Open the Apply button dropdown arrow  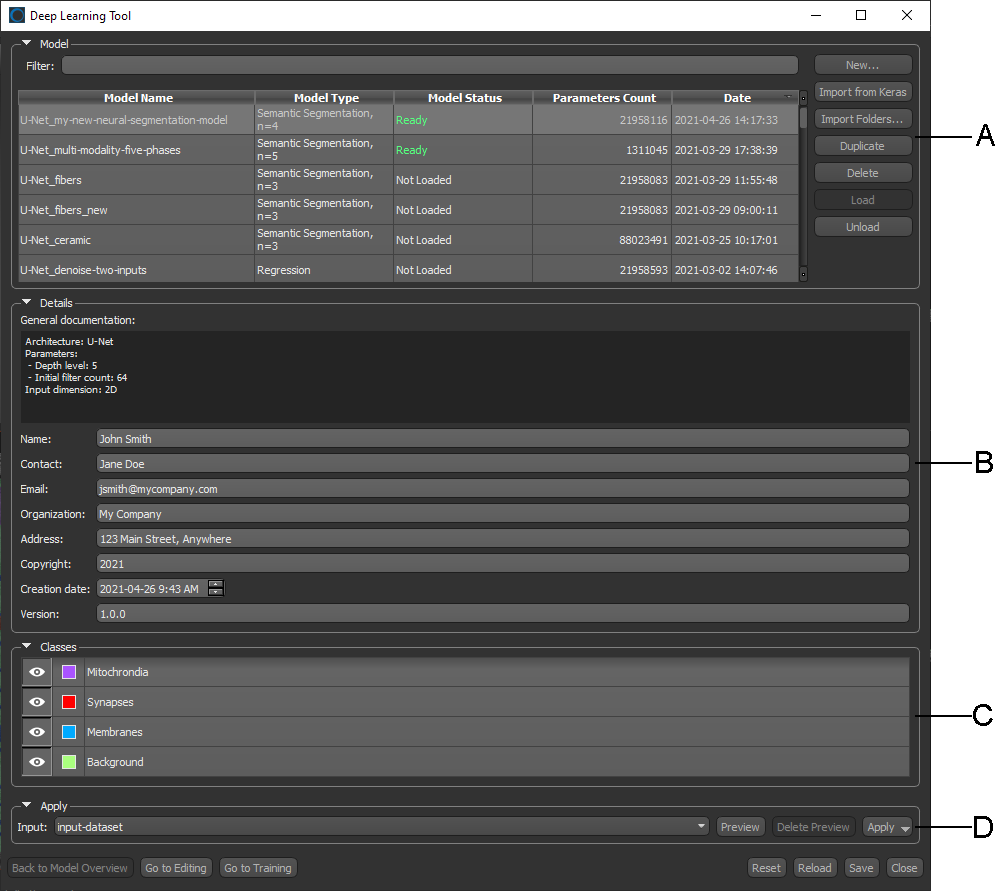(x=905, y=828)
